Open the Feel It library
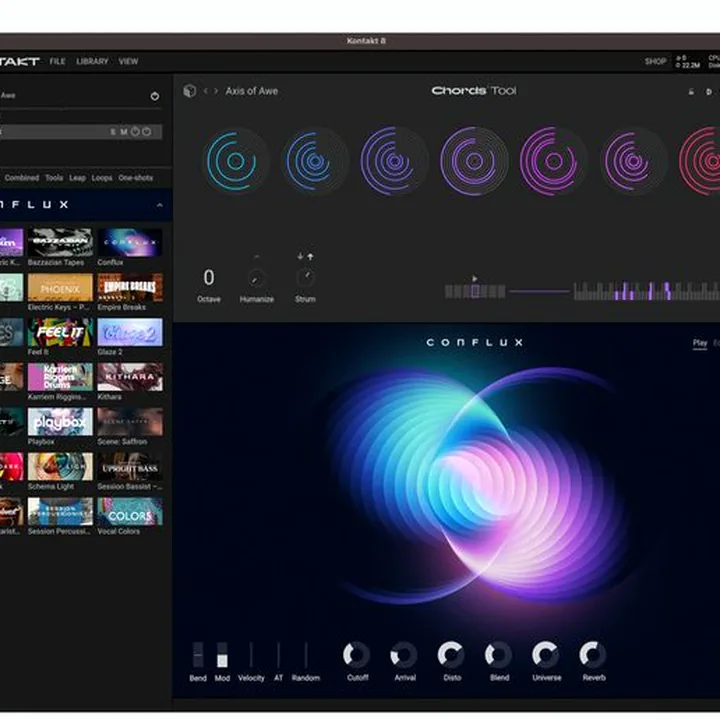The image size is (720, 720). coord(60,332)
